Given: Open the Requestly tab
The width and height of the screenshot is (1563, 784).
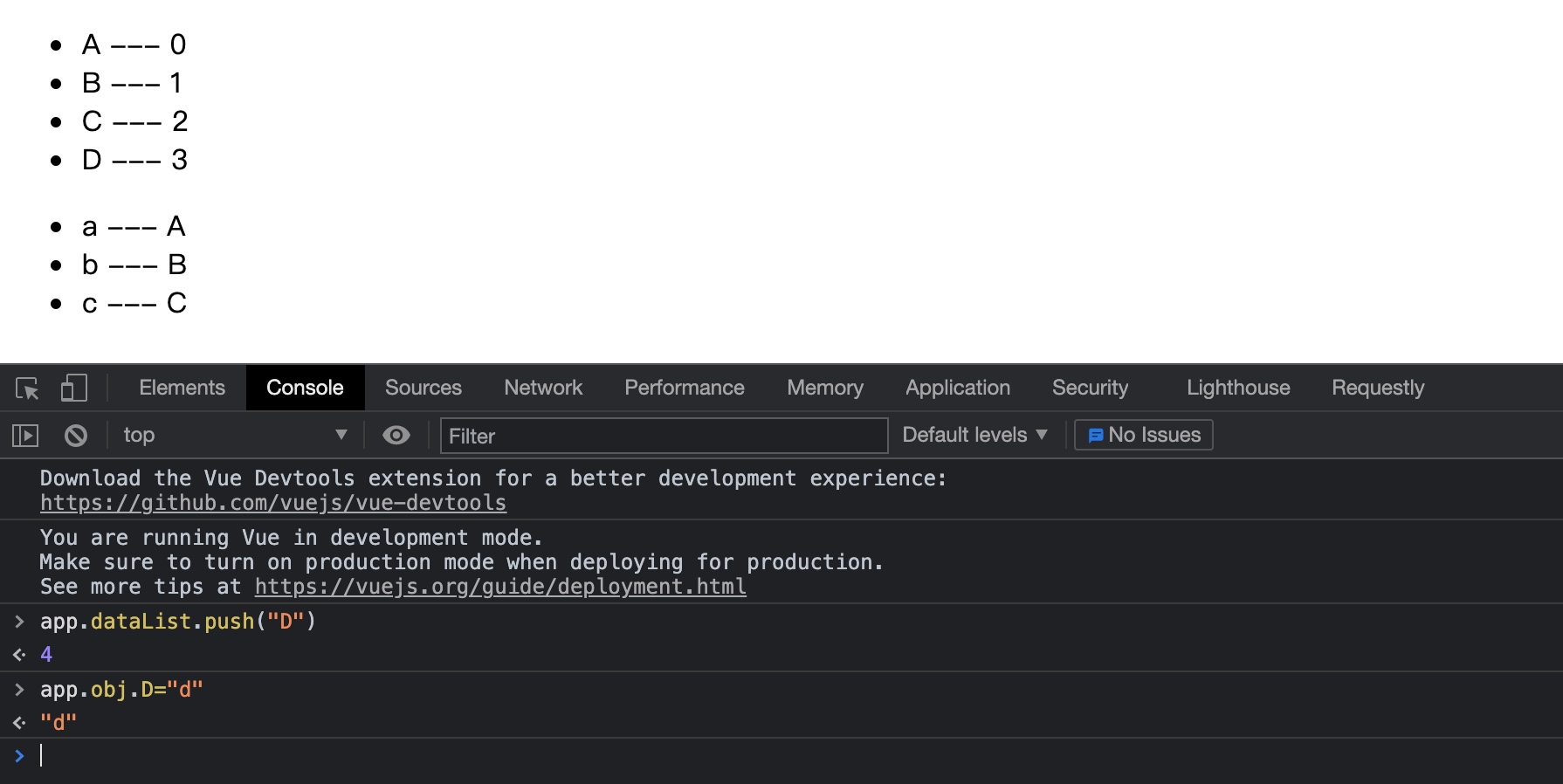Looking at the screenshot, I should (x=1378, y=389).
